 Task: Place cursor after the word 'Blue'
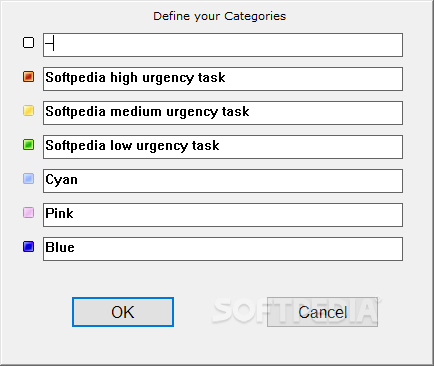tap(75, 247)
